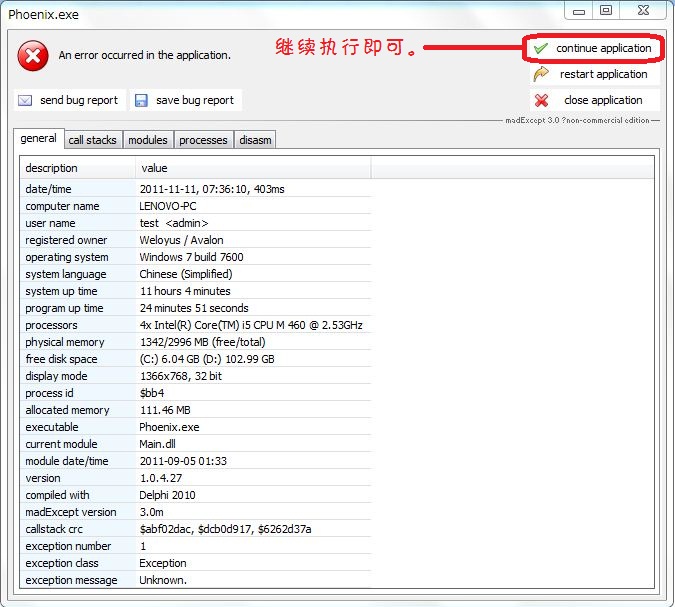Save bug report via text label
Image resolution: width=675 pixels, height=607 pixels.
(x=195, y=100)
